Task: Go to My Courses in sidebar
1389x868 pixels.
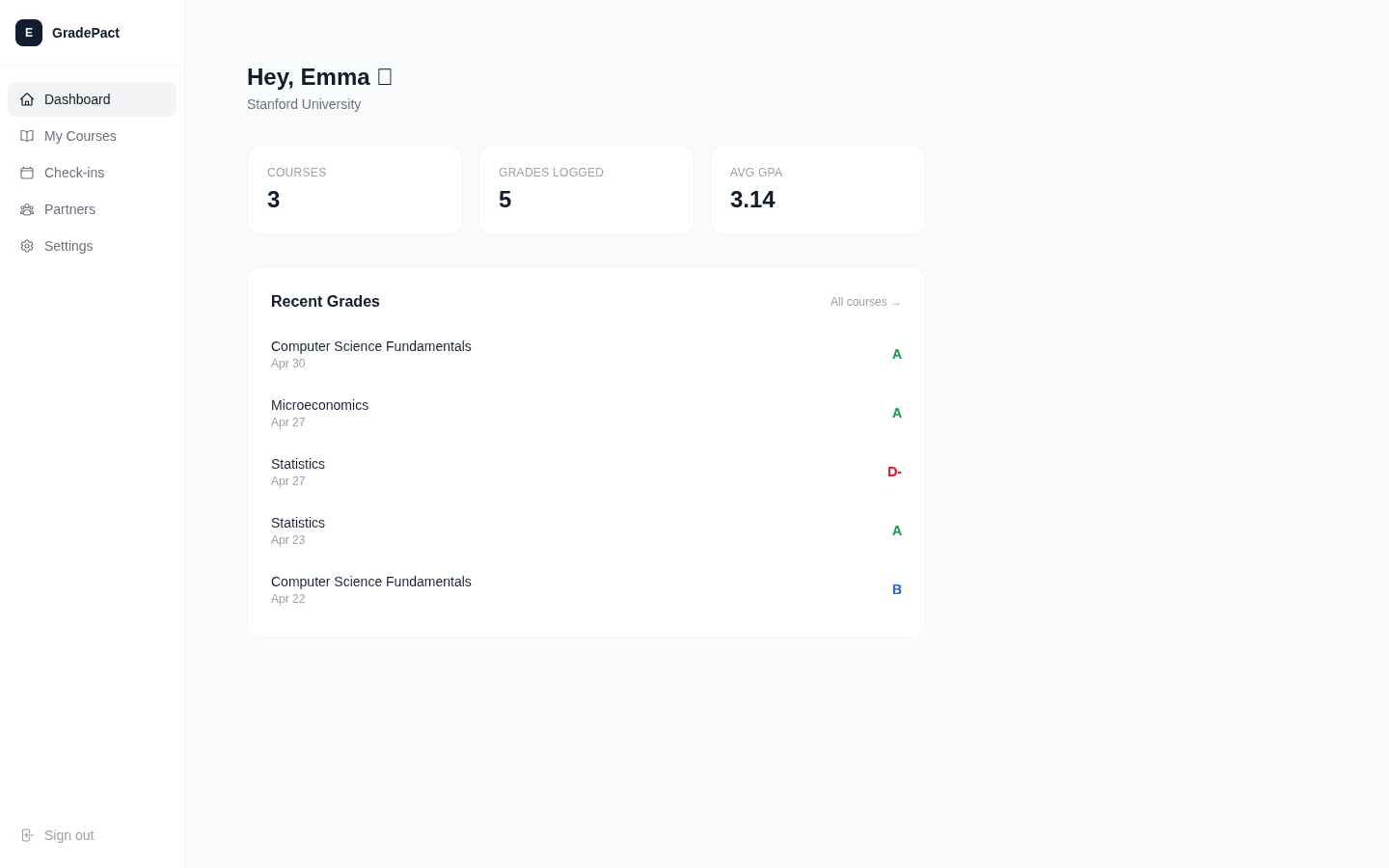Action: coord(92,136)
